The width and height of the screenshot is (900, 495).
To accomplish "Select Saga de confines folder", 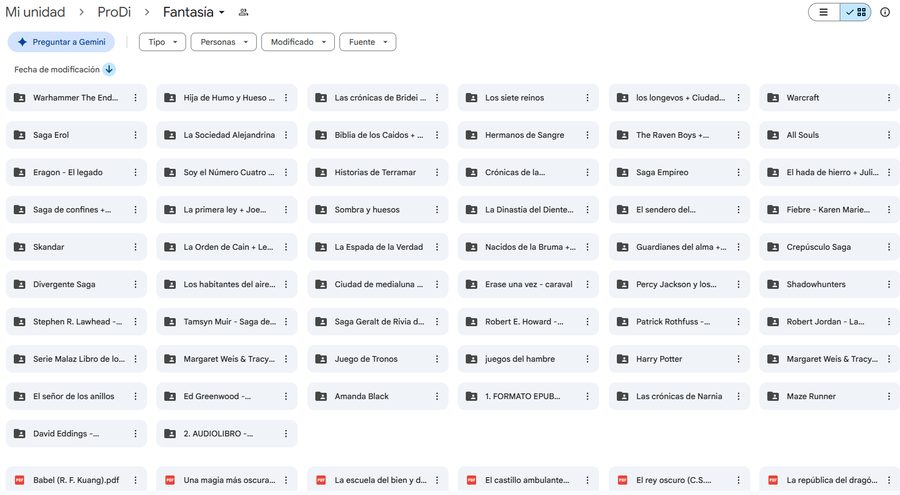I will pyautogui.click(x=76, y=210).
